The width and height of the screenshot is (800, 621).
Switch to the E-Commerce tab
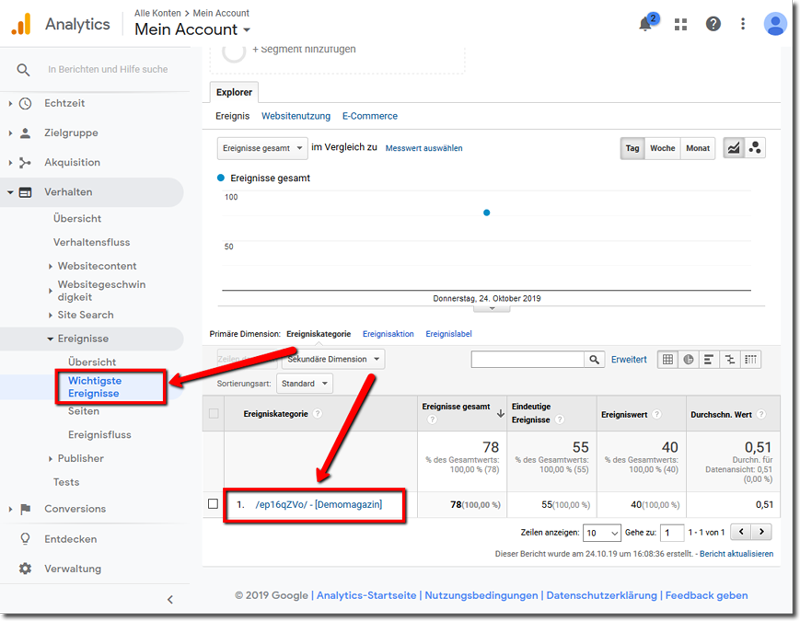(x=370, y=116)
